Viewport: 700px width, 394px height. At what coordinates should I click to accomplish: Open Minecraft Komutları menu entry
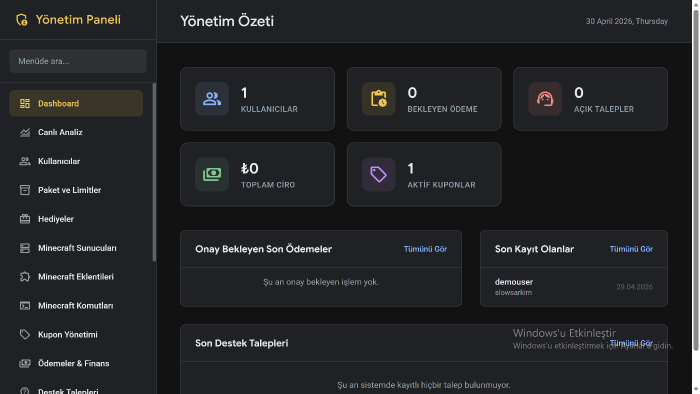[x=76, y=306]
